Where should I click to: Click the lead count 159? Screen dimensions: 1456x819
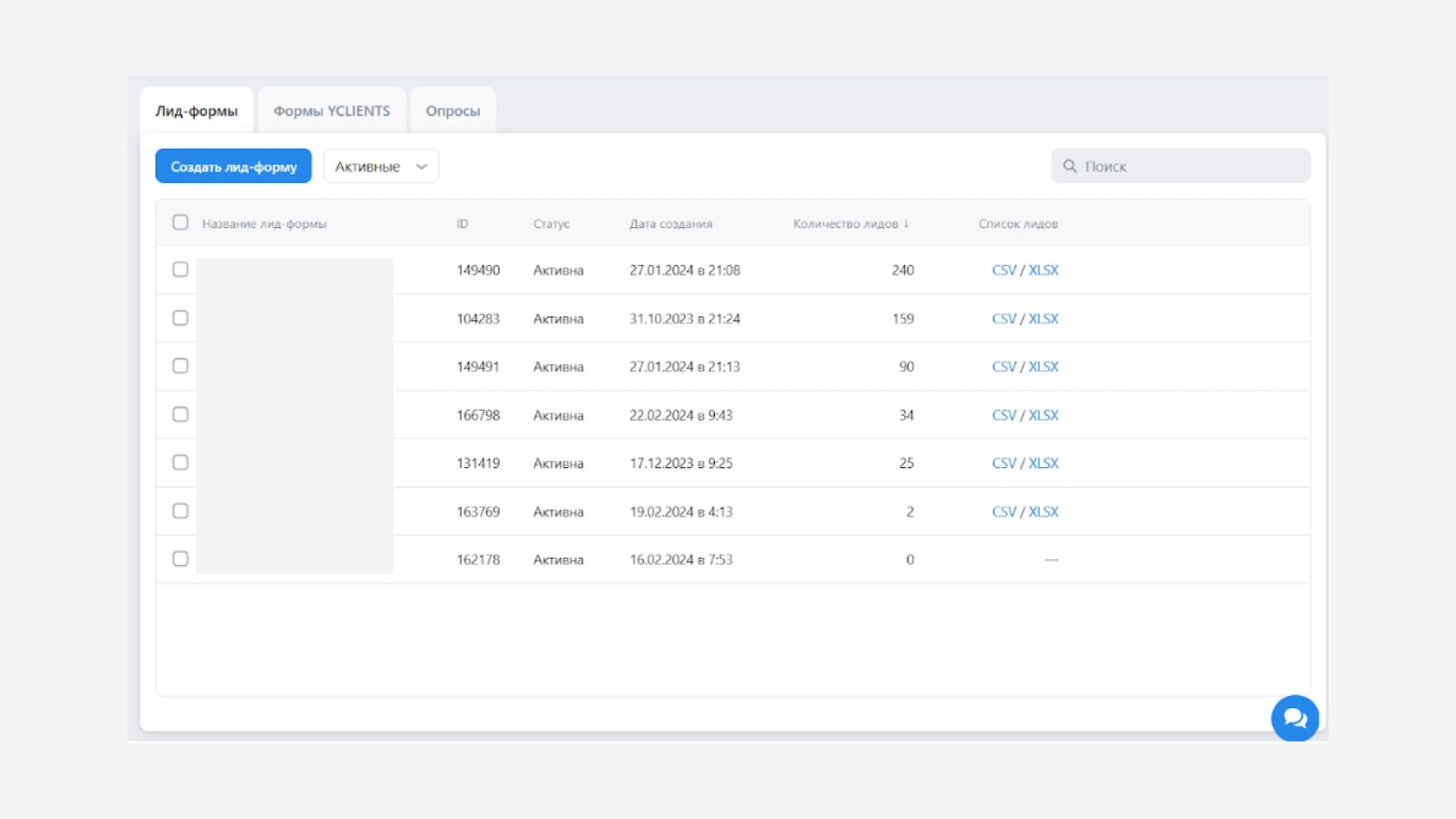point(903,319)
